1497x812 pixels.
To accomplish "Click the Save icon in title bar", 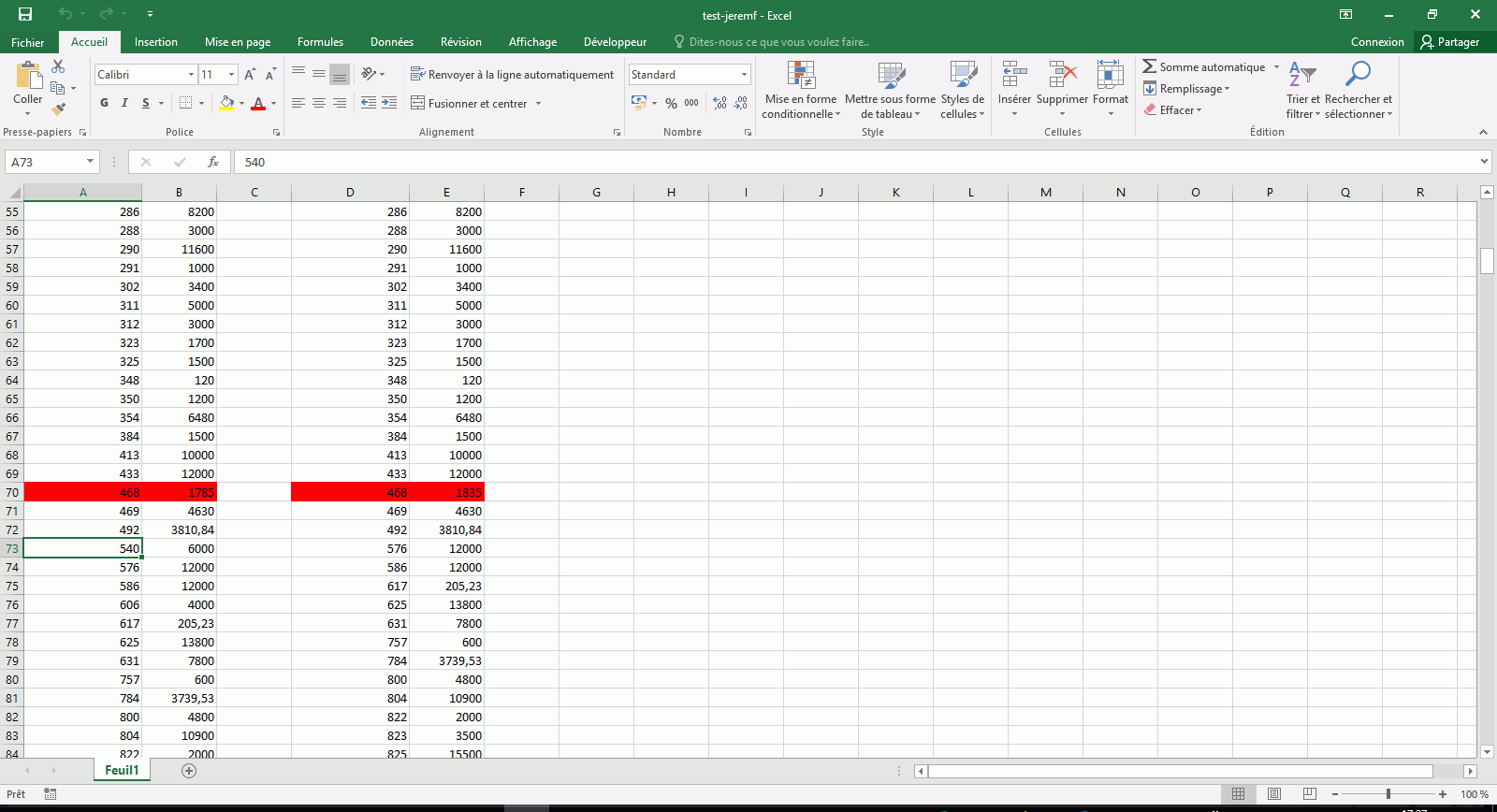I will coord(25,14).
